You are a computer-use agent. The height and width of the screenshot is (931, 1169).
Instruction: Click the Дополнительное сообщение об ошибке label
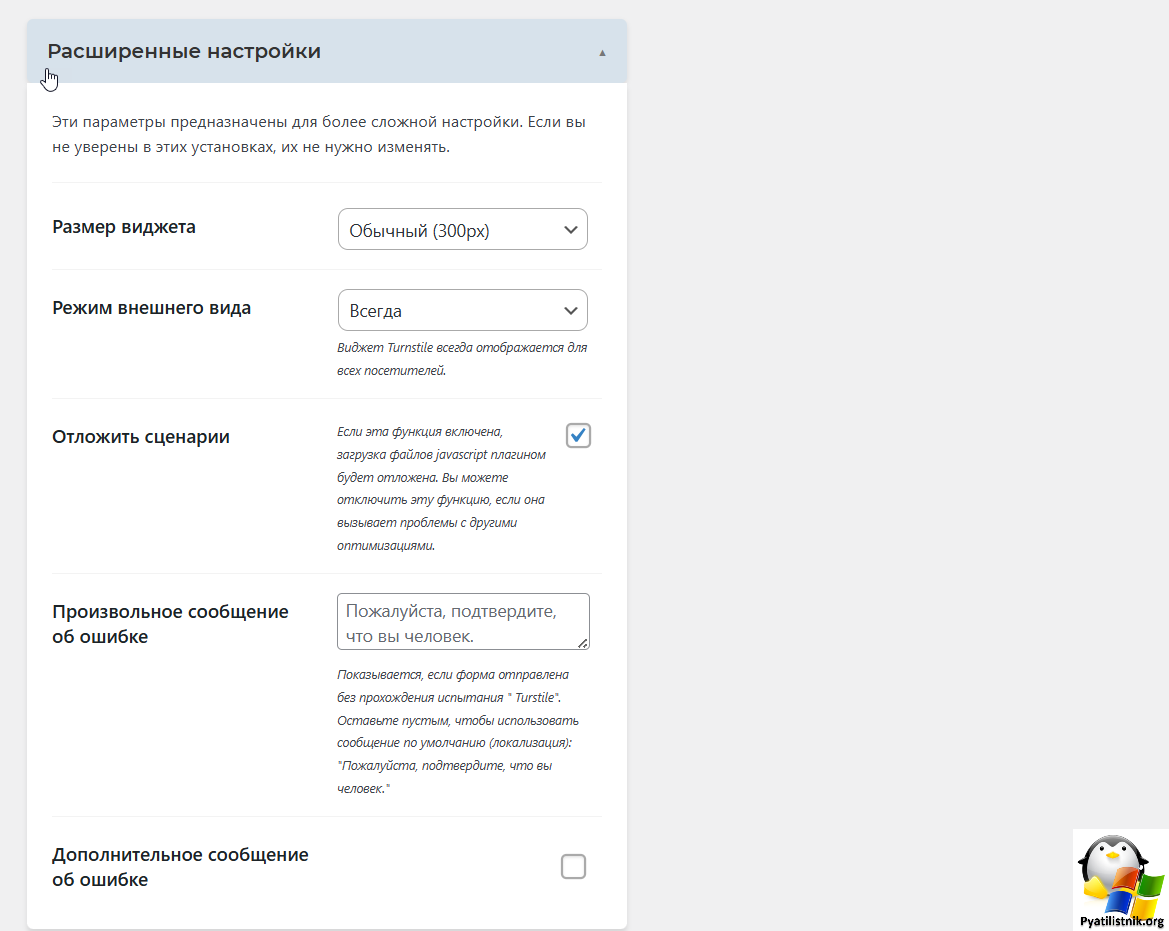[180, 867]
